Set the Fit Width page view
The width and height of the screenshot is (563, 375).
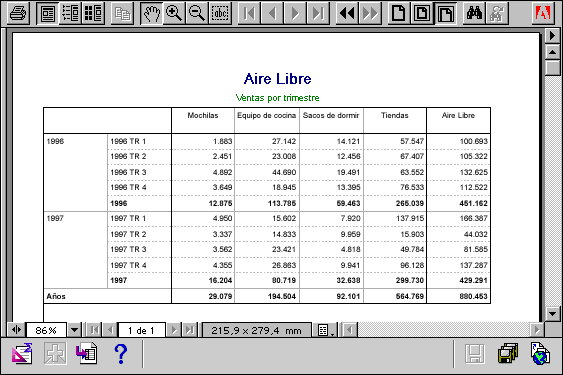tap(445, 14)
